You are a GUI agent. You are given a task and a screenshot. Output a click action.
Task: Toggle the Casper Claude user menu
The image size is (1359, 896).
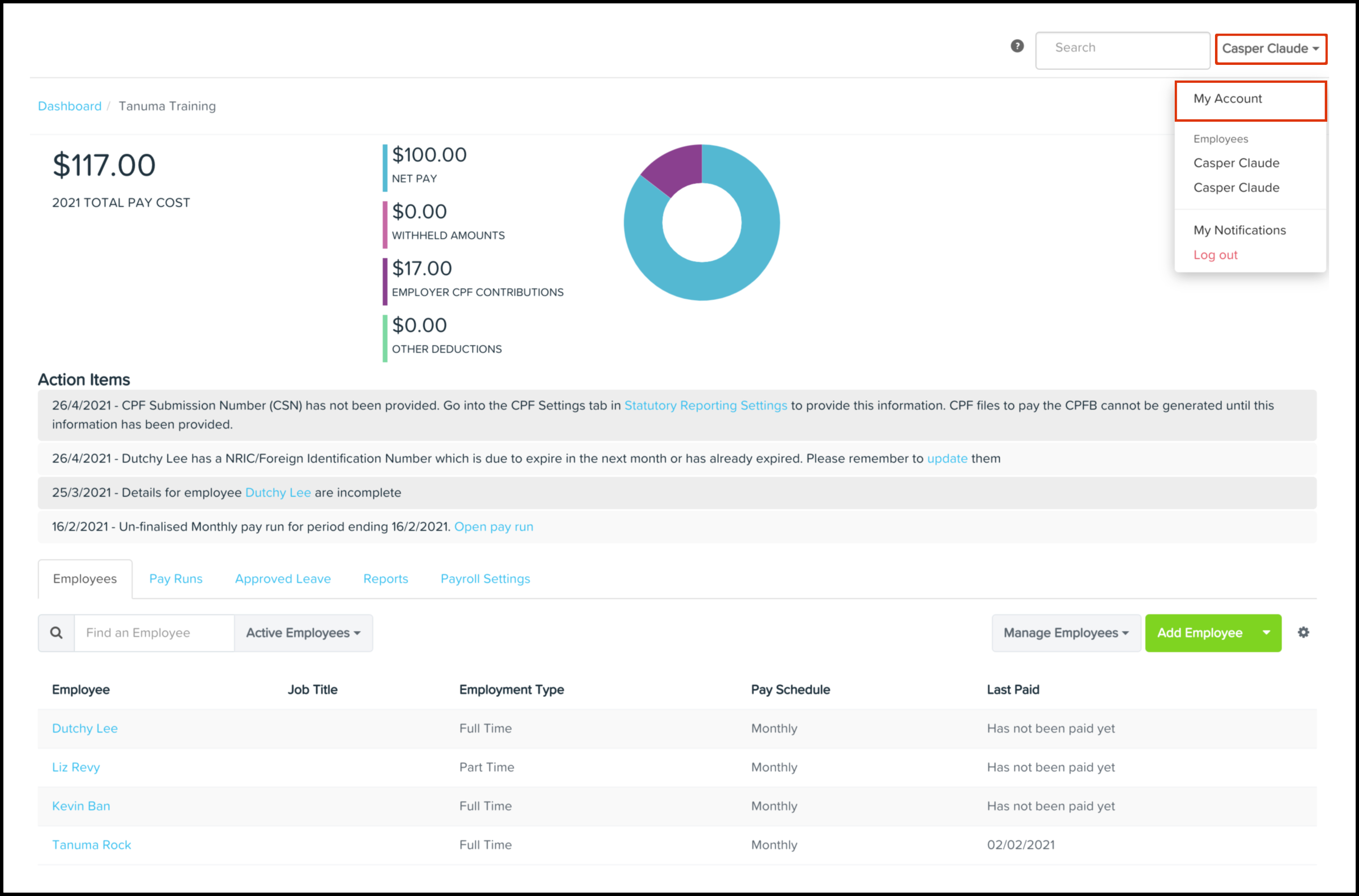coord(1270,49)
